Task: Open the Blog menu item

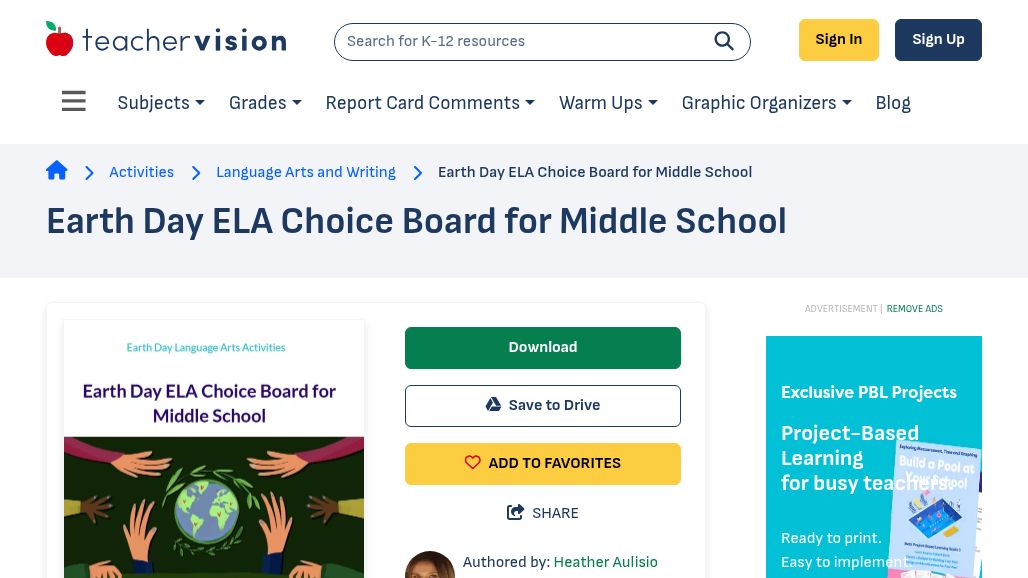Action: (893, 103)
